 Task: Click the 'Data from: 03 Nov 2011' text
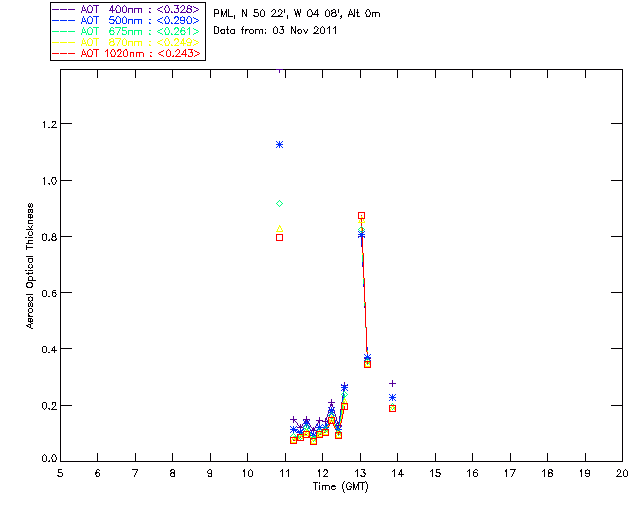click(x=275, y=30)
